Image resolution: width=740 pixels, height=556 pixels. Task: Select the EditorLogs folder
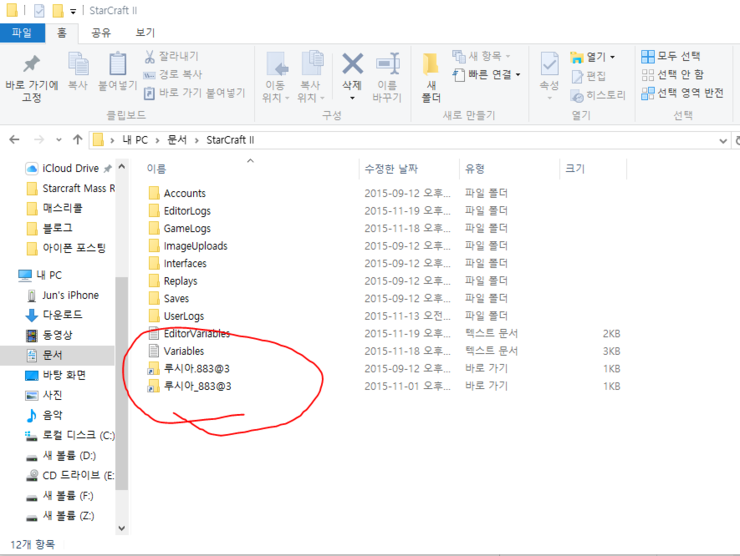pyautogui.click(x=187, y=211)
